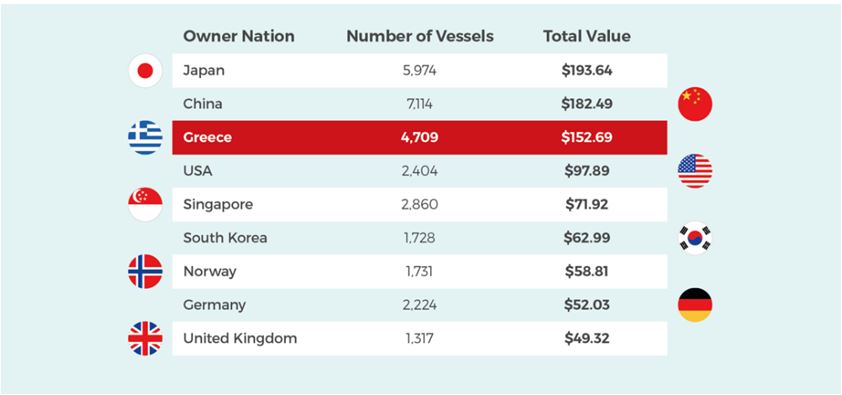This screenshot has height=395, width=842.
Task: Click the United Kingdom flag icon
Action: tap(145, 339)
